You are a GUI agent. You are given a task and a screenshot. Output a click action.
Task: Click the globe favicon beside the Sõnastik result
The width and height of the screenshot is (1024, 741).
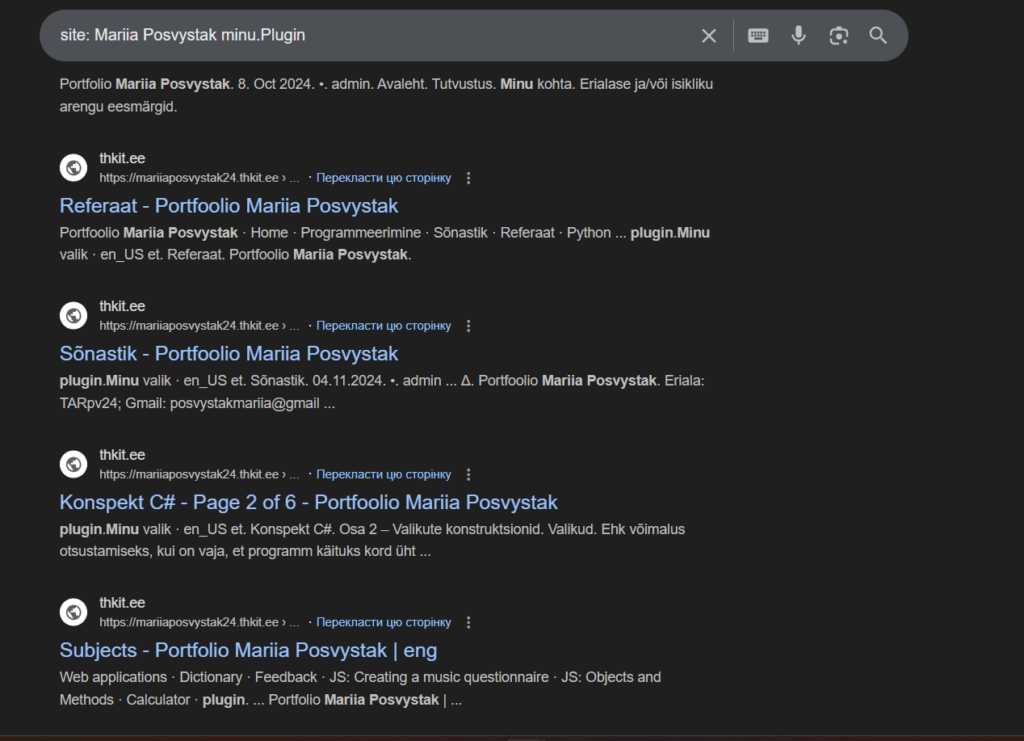[x=74, y=316]
